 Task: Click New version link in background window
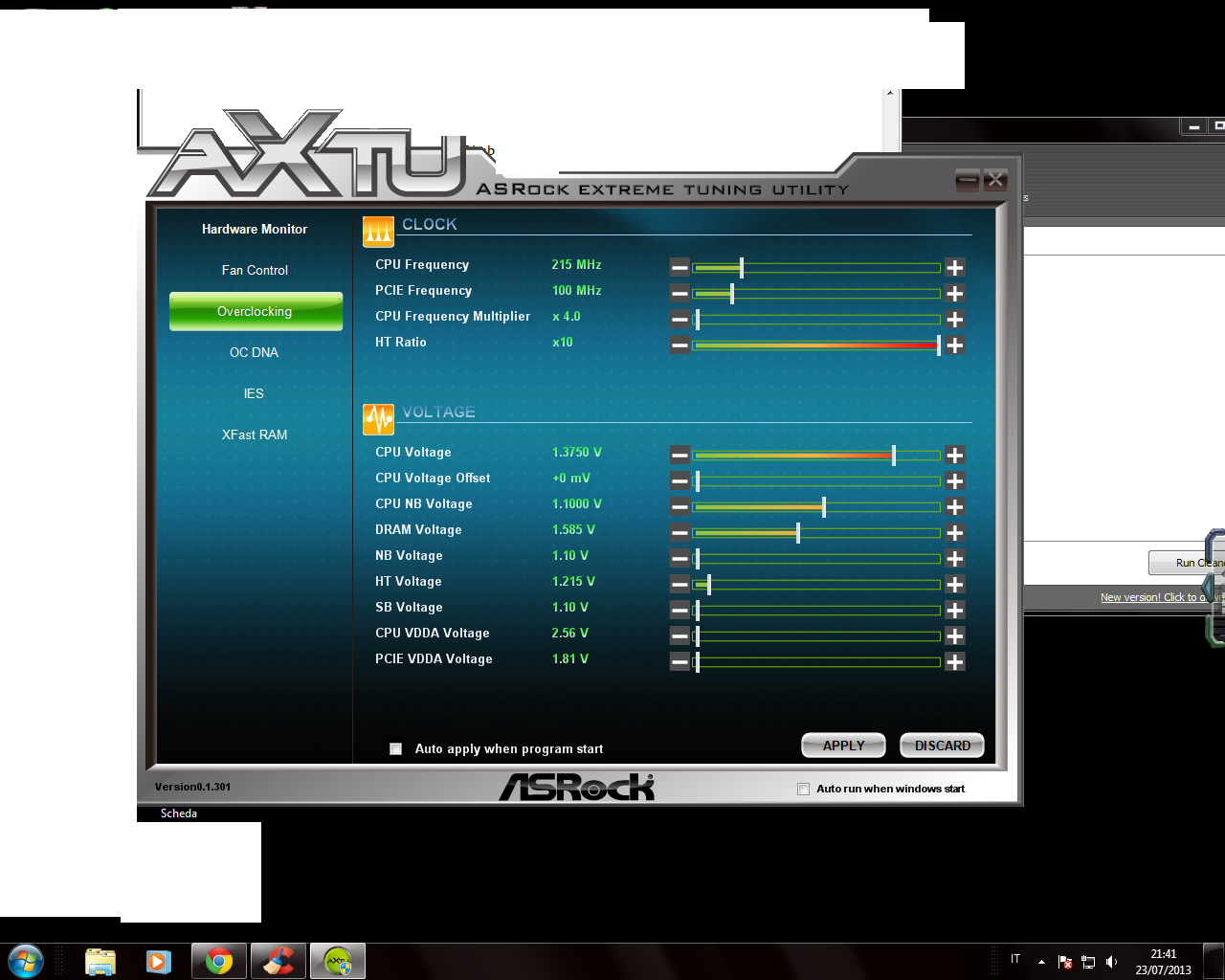1162,597
